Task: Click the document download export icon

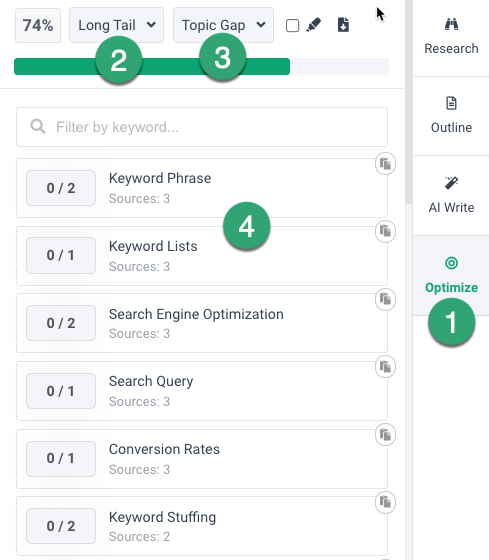Action: [343, 25]
